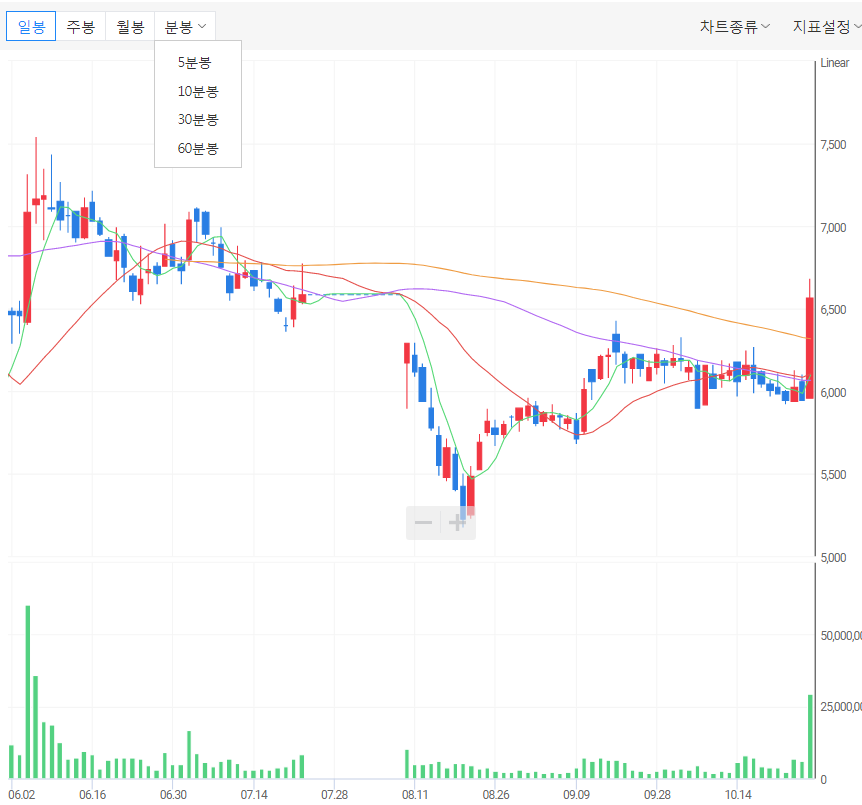
Task: Collapse the 분봉 minute chart dropdown
Action: pyautogui.click(x=185, y=26)
